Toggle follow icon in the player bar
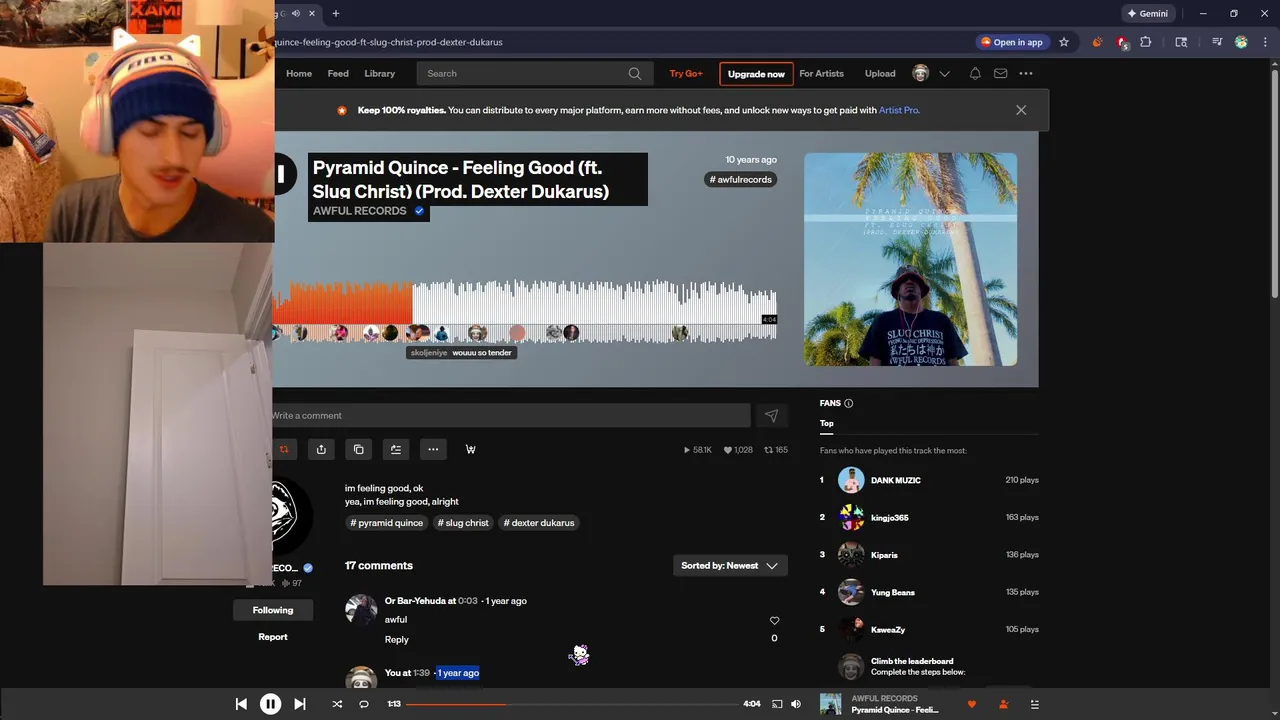Image resolution: width=1280 pixels, height=720 pixels. 1003,704
